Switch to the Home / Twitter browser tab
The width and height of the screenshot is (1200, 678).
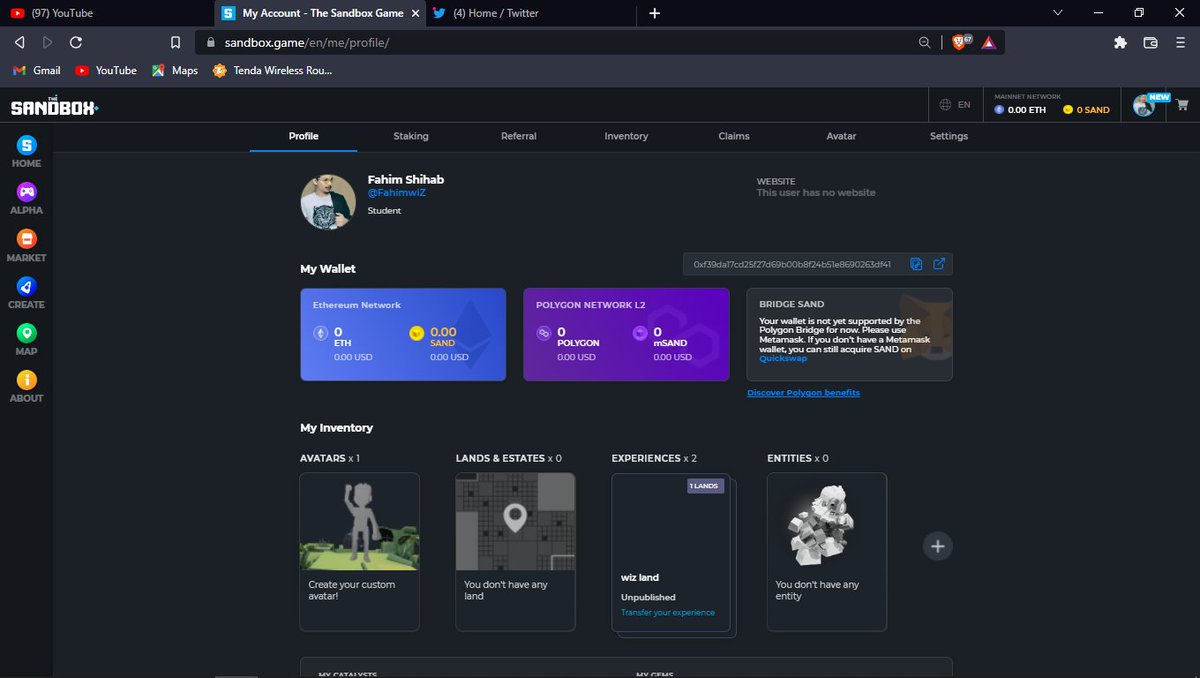tap(530, 13)
